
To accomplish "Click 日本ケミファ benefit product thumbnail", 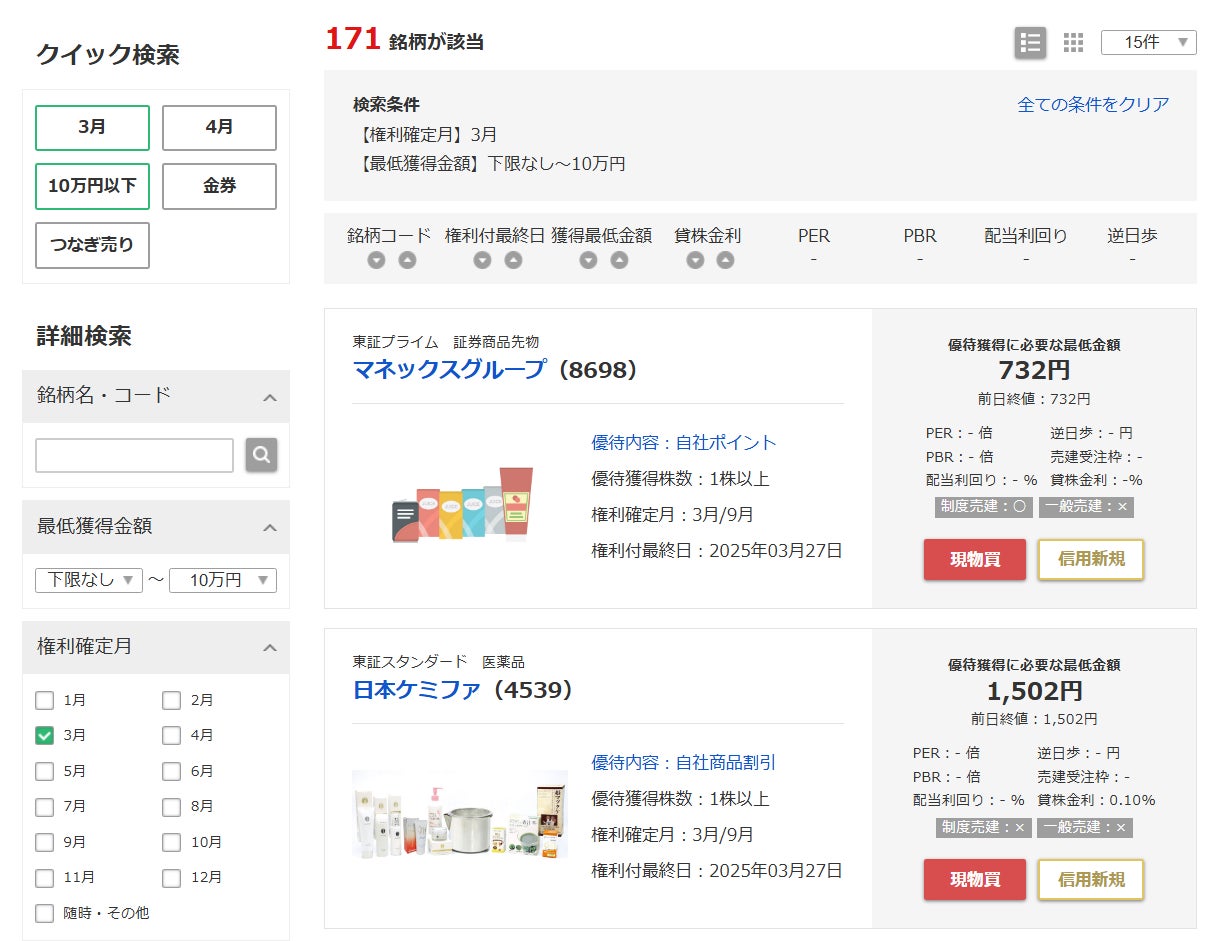I will click(x=460, y=814).
